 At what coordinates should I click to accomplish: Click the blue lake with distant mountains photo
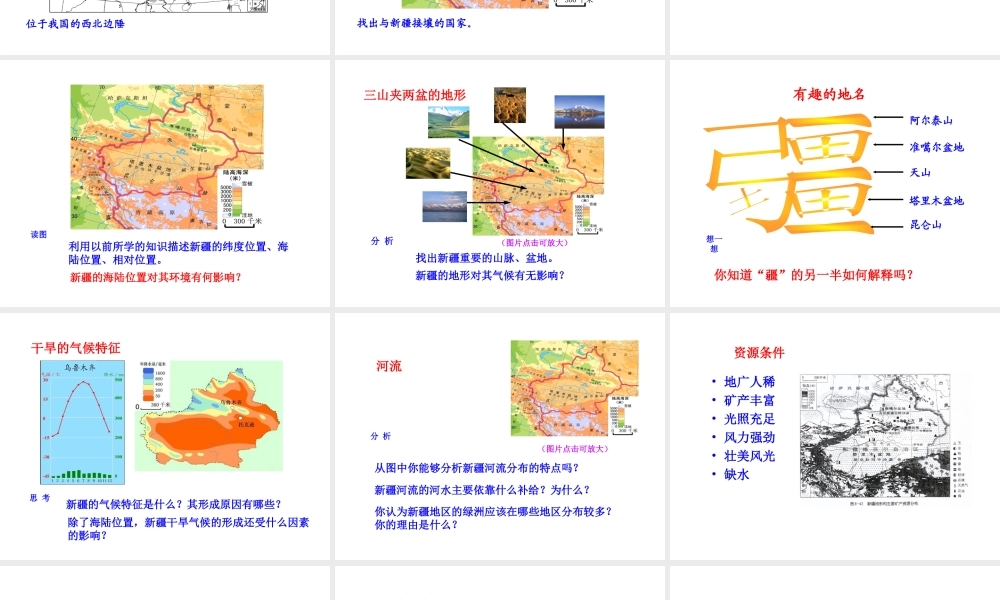tap(445, 207)
